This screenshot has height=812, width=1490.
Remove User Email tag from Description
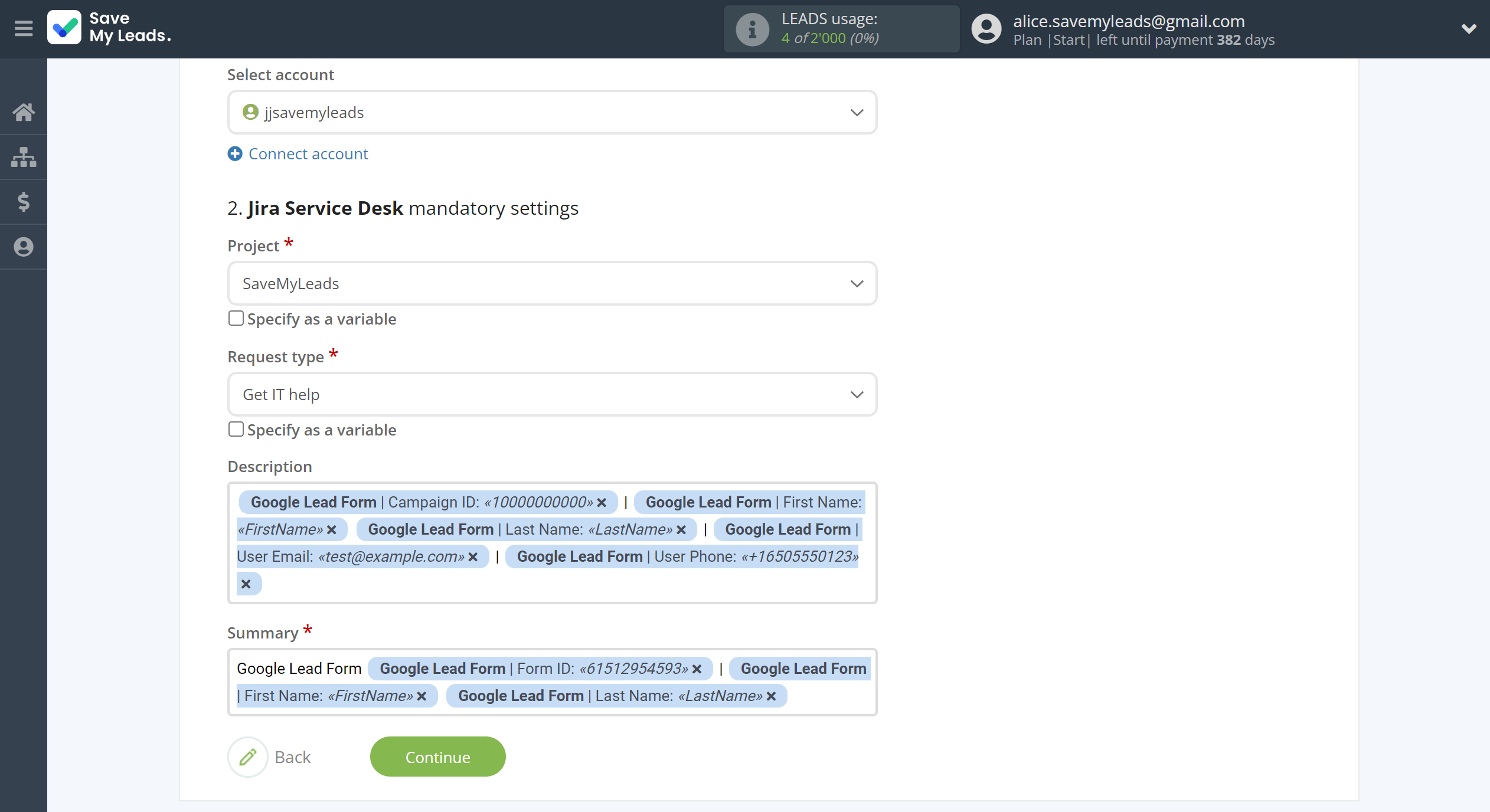(x=473, y=557)
